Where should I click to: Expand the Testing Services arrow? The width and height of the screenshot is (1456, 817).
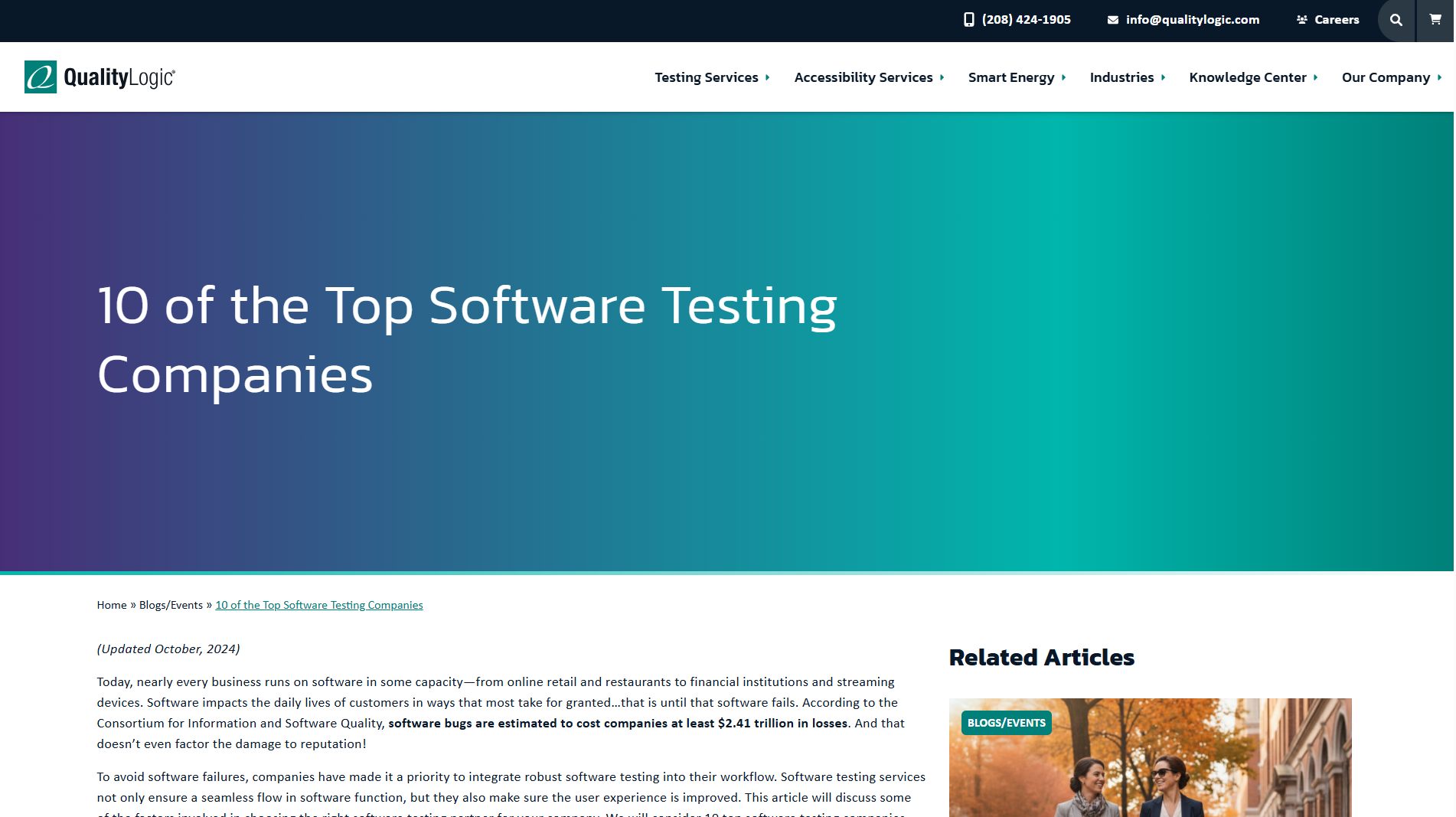pos(768,77)
